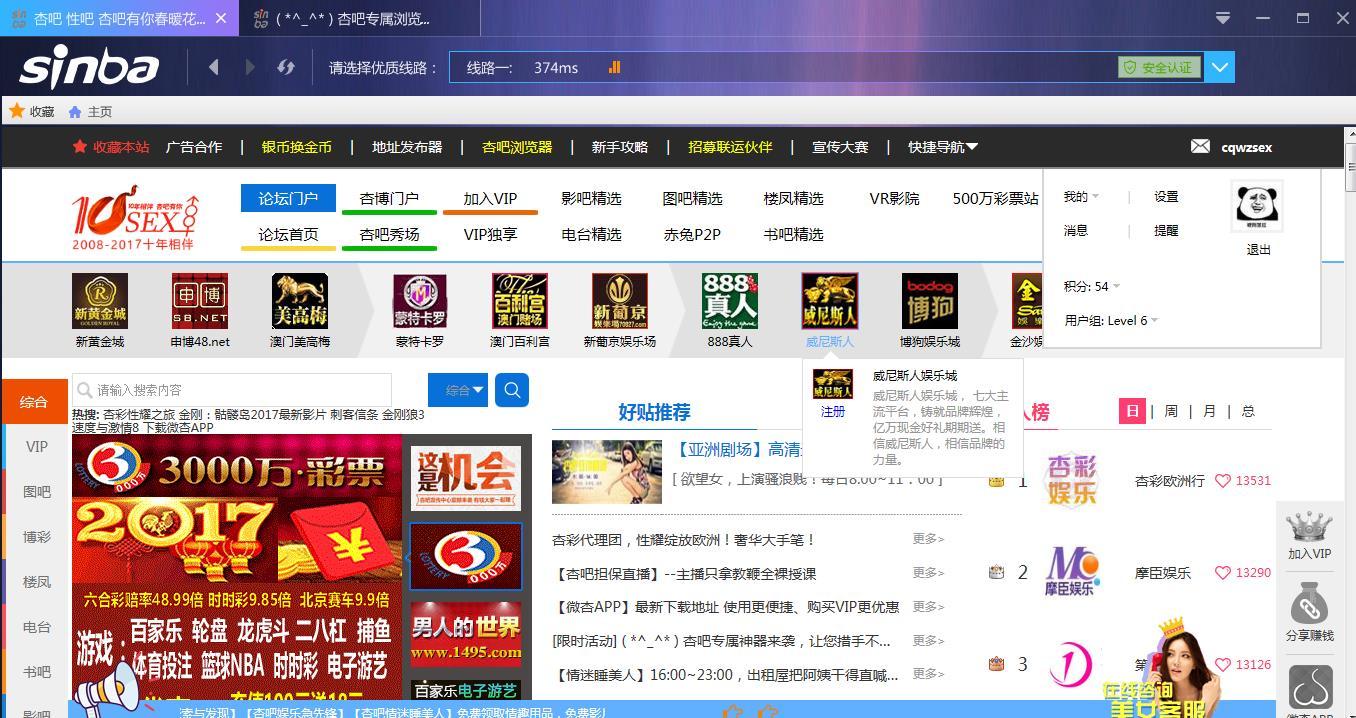Viewport: 1356px width, 718px height.
Task: Open the 电台精选 menu item
Action: [591, 234]
